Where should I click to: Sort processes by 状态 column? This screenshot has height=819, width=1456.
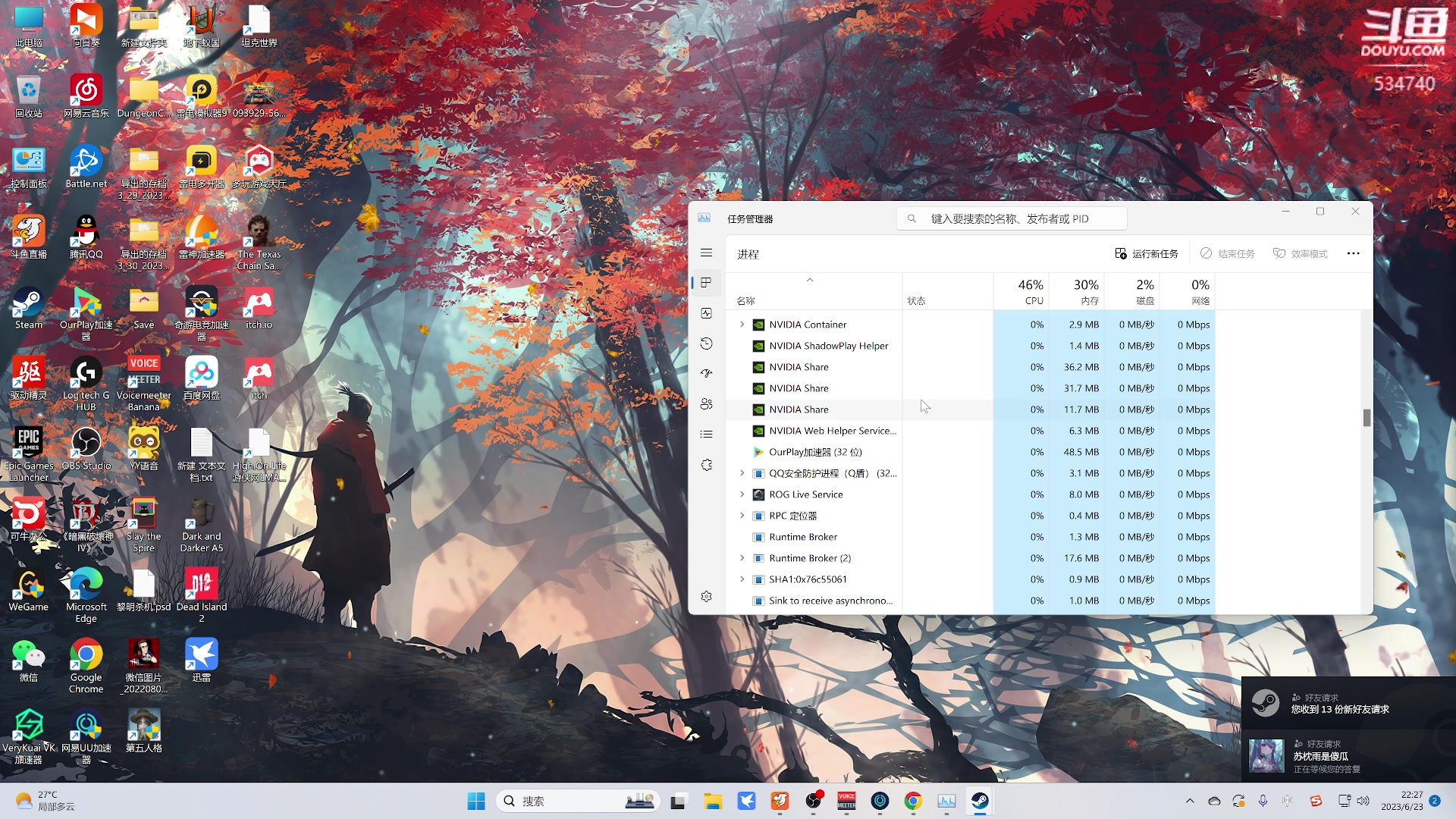pyautogui.click(x=948, y=291)
